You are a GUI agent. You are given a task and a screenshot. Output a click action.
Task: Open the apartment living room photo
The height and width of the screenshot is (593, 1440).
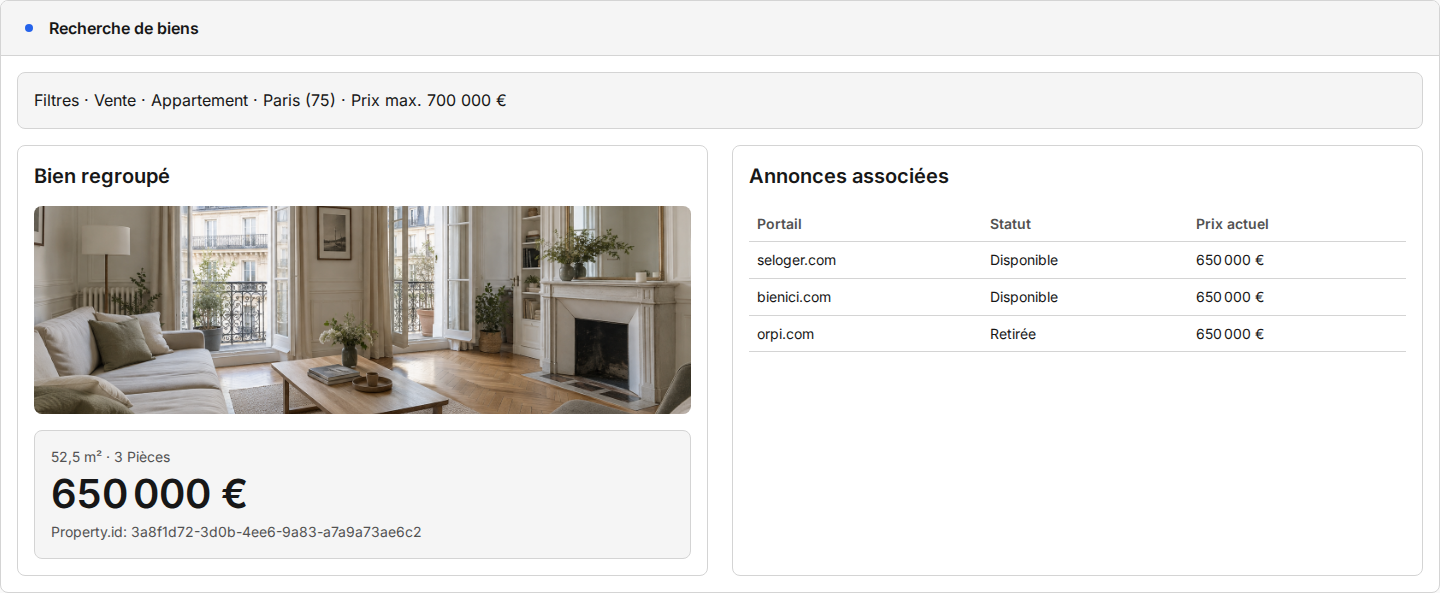(x=362, y=310)
